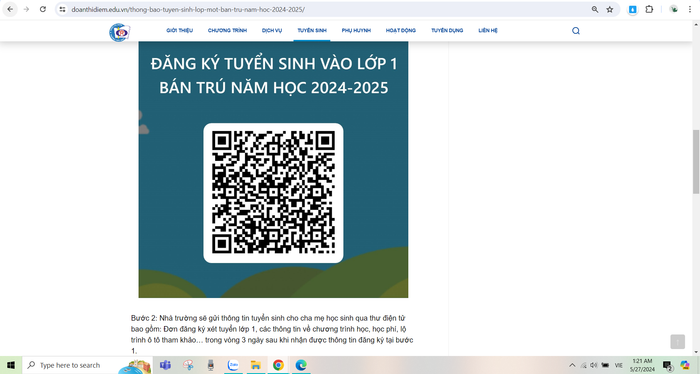
Task: Focus the address bar URL
Action: 188,9
